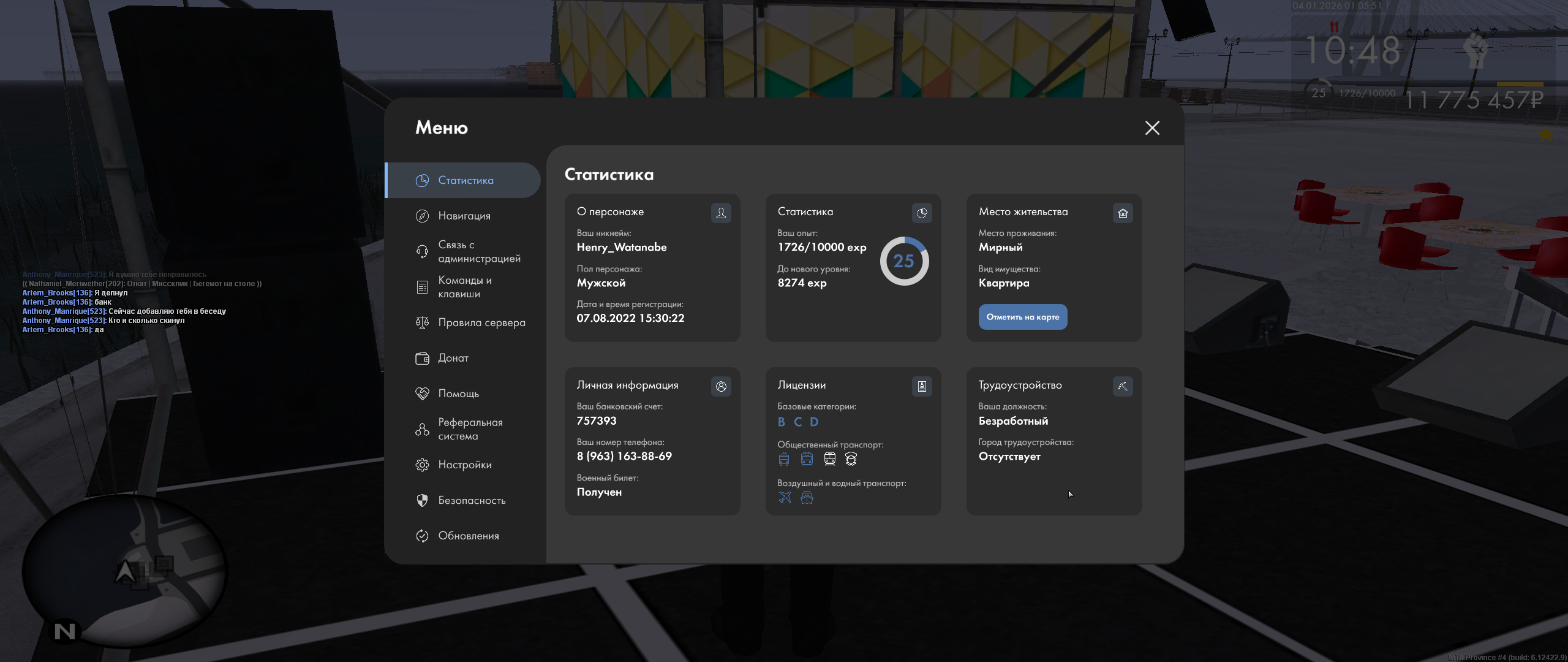Viewport: 1568px width, 662px height.
Task: Click the level 25 progress ring
Action: [904, 261]
